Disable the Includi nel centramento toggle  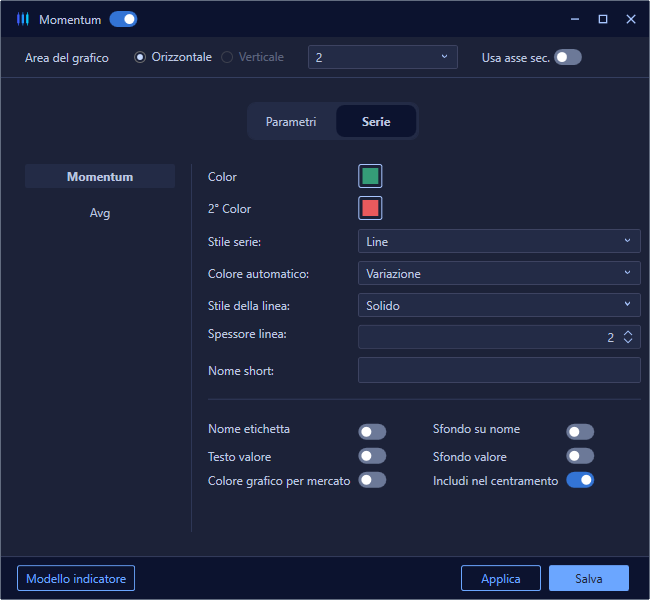coord(580,480)
